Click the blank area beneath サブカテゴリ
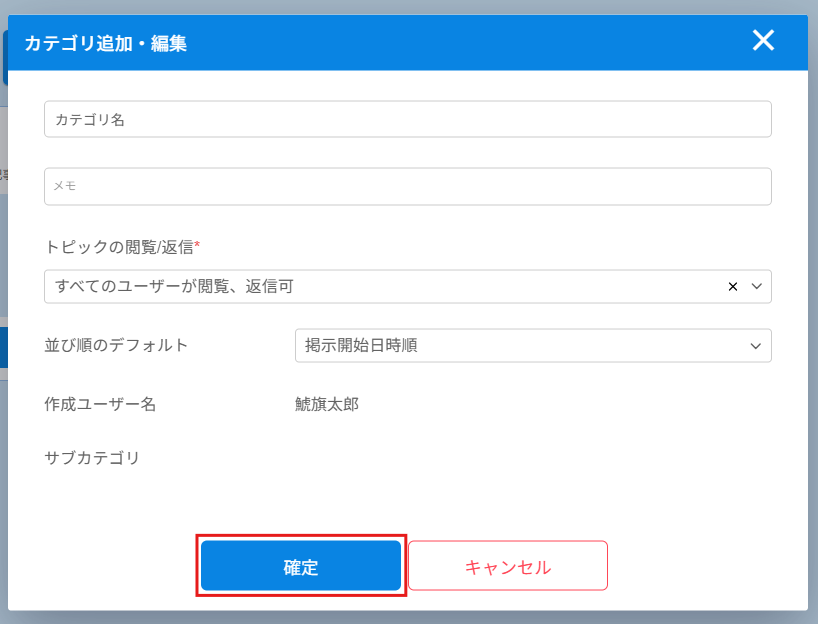818x624 pixels. (407, 498)
